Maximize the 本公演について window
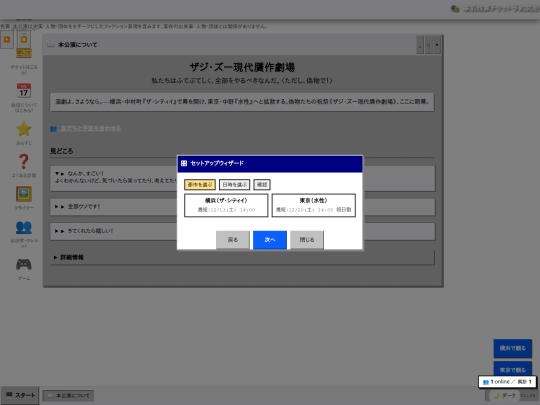540x405 pixels. point(428,45)
